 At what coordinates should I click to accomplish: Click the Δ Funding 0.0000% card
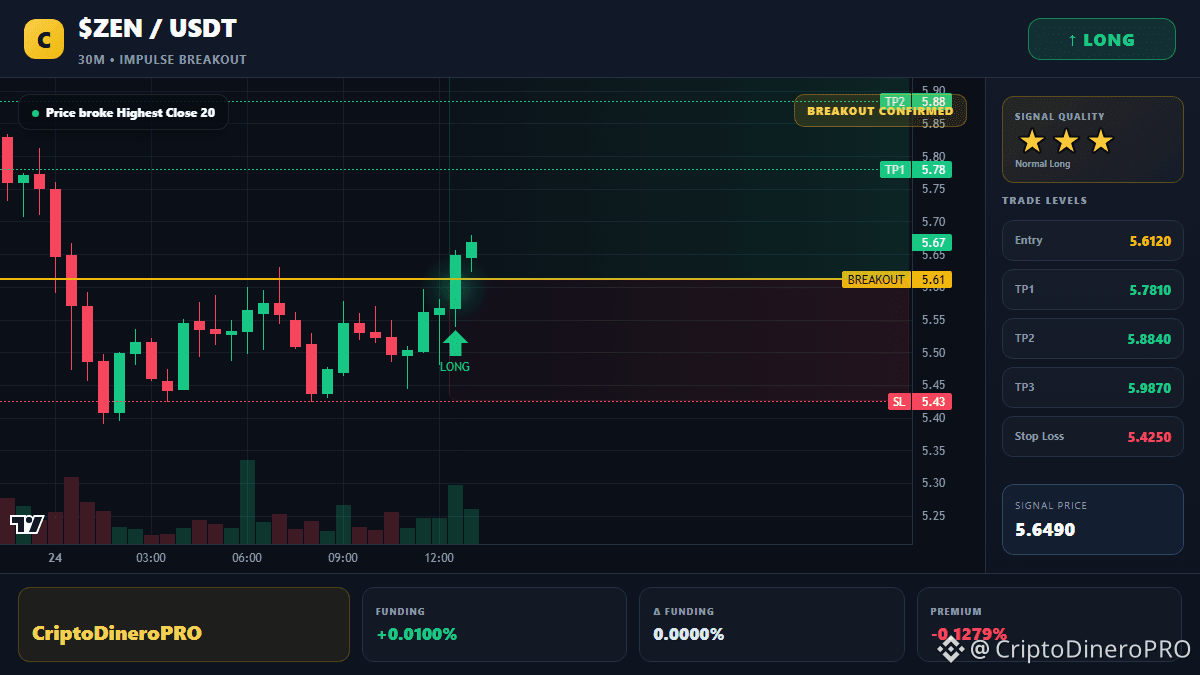[771, 624]
